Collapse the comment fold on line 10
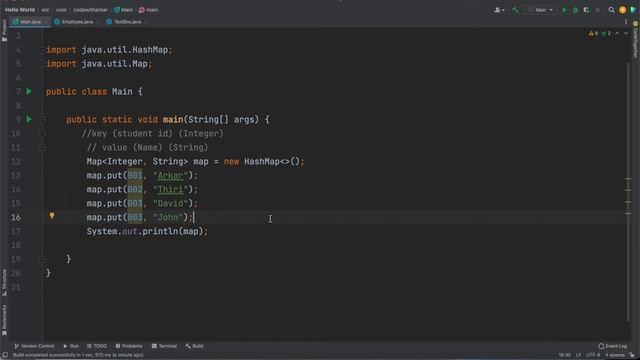Screen dimensions: 640x360 (x=42, y=133)
